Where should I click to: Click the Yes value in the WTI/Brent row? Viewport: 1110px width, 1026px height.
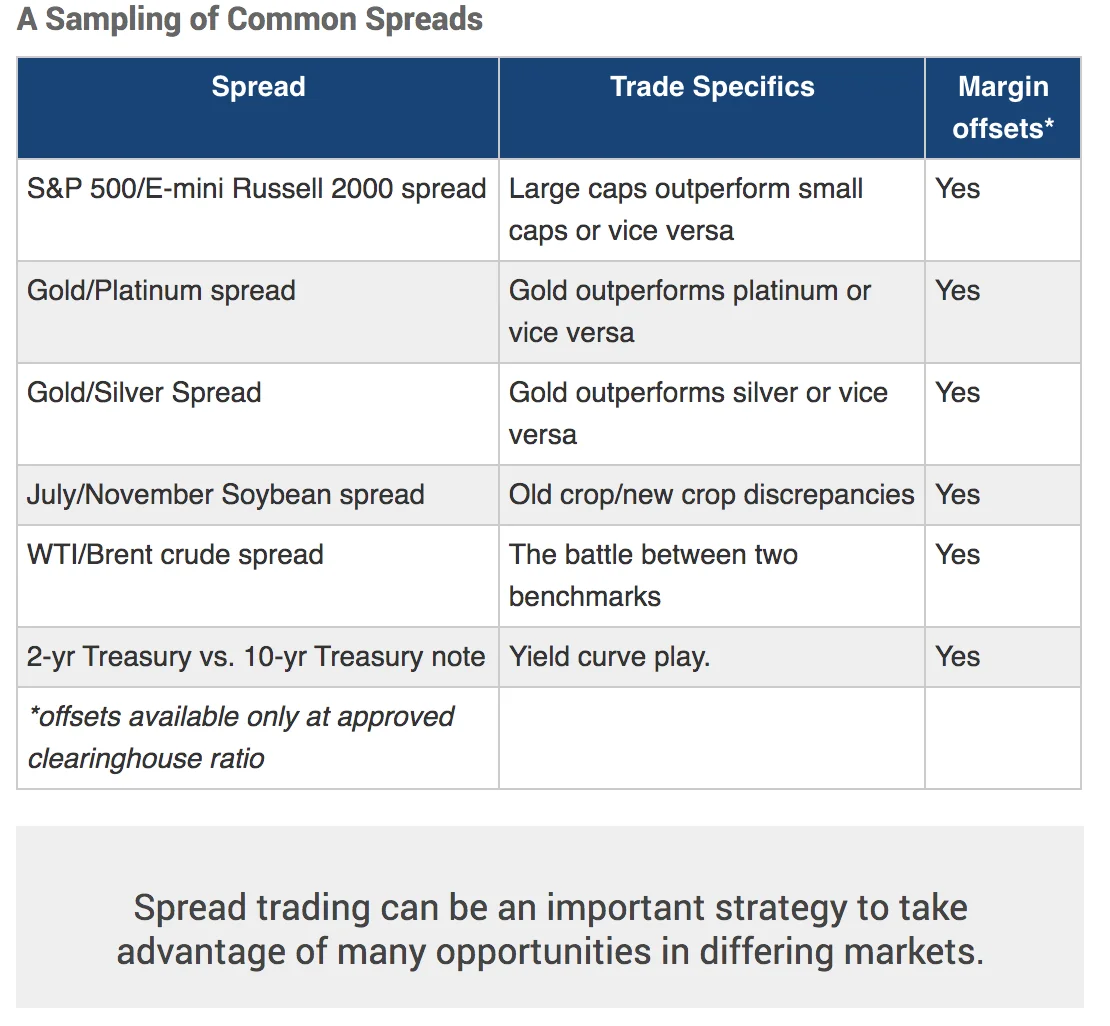(958, 555)
